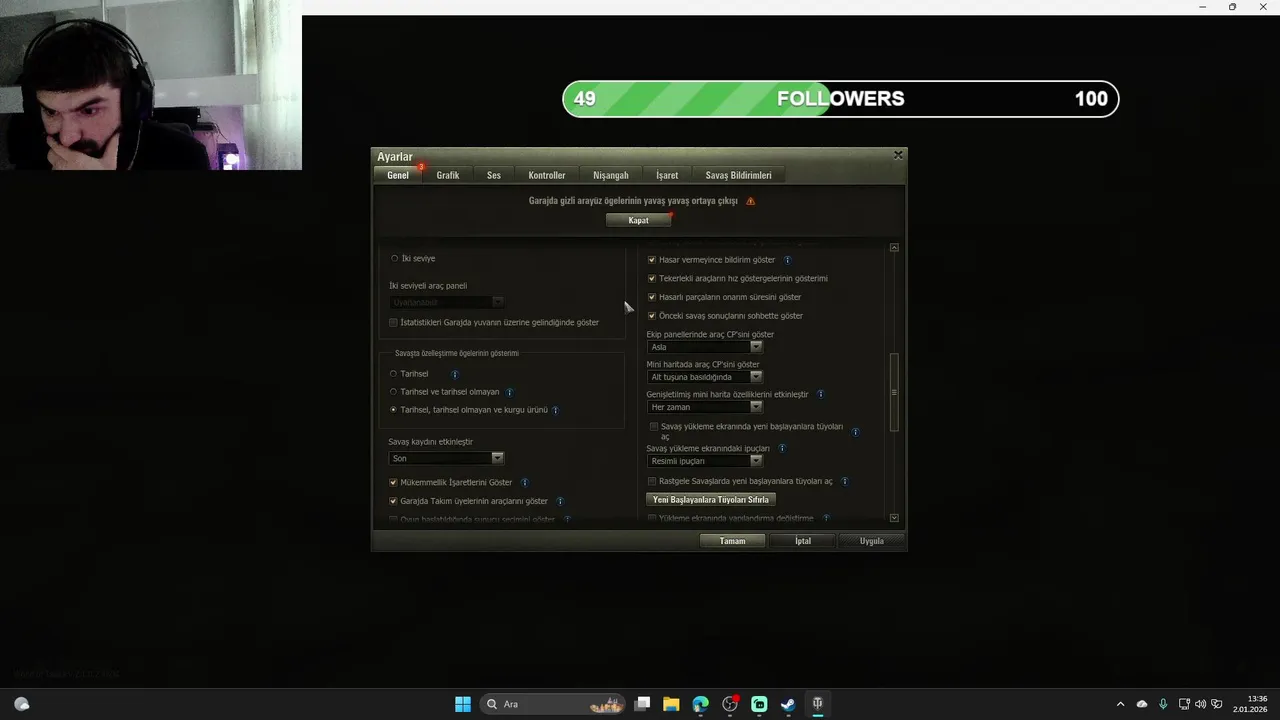Click info icon next to Mükemmellik İşaretlerini Göster
This screenshot has height=720, width=1280.
click(525, 482)
